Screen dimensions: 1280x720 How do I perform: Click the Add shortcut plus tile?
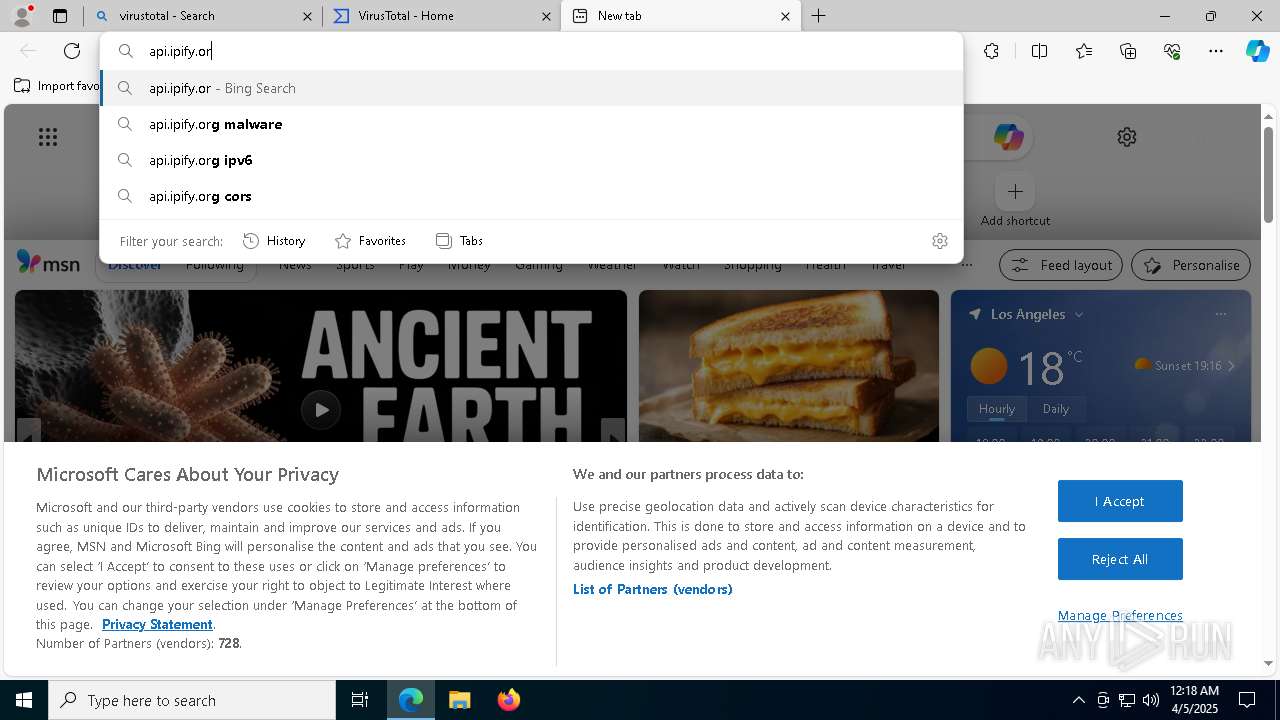pos(1015,191)
